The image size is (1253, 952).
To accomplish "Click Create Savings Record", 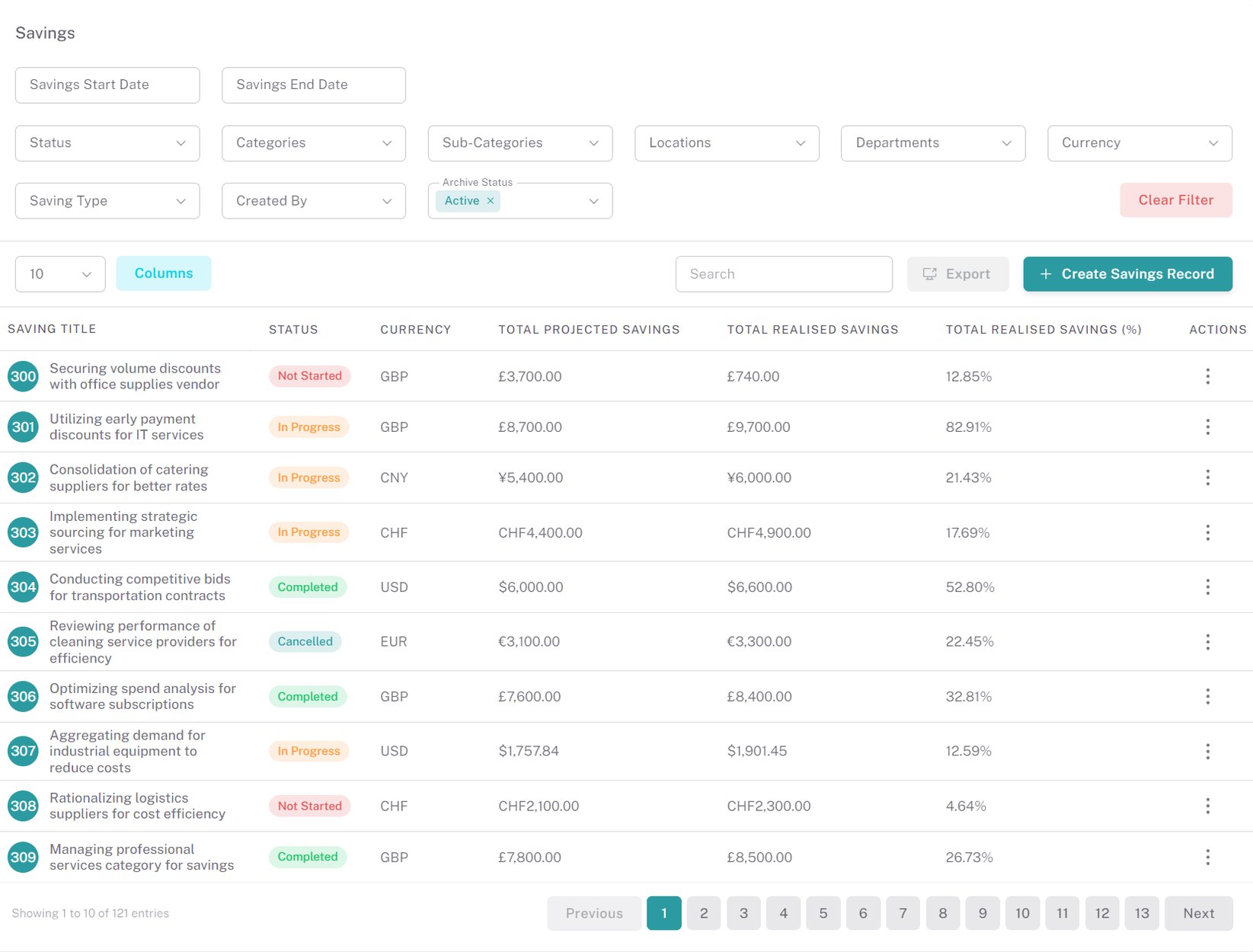I will (x=1127, y=274).
